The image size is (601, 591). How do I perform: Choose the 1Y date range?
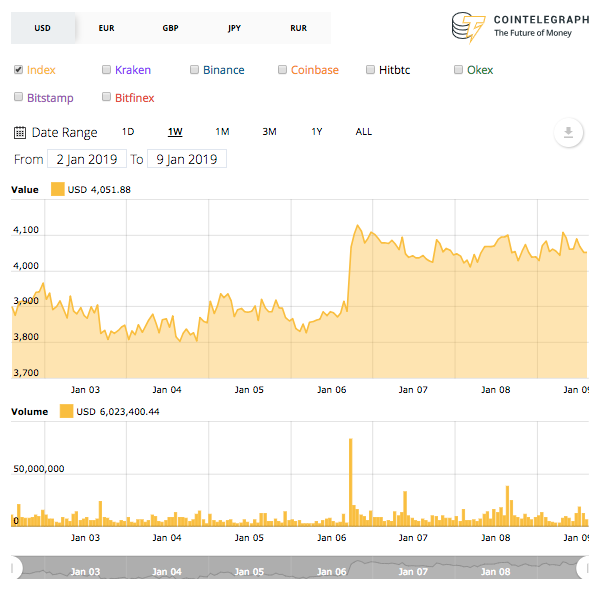(317, 132)
